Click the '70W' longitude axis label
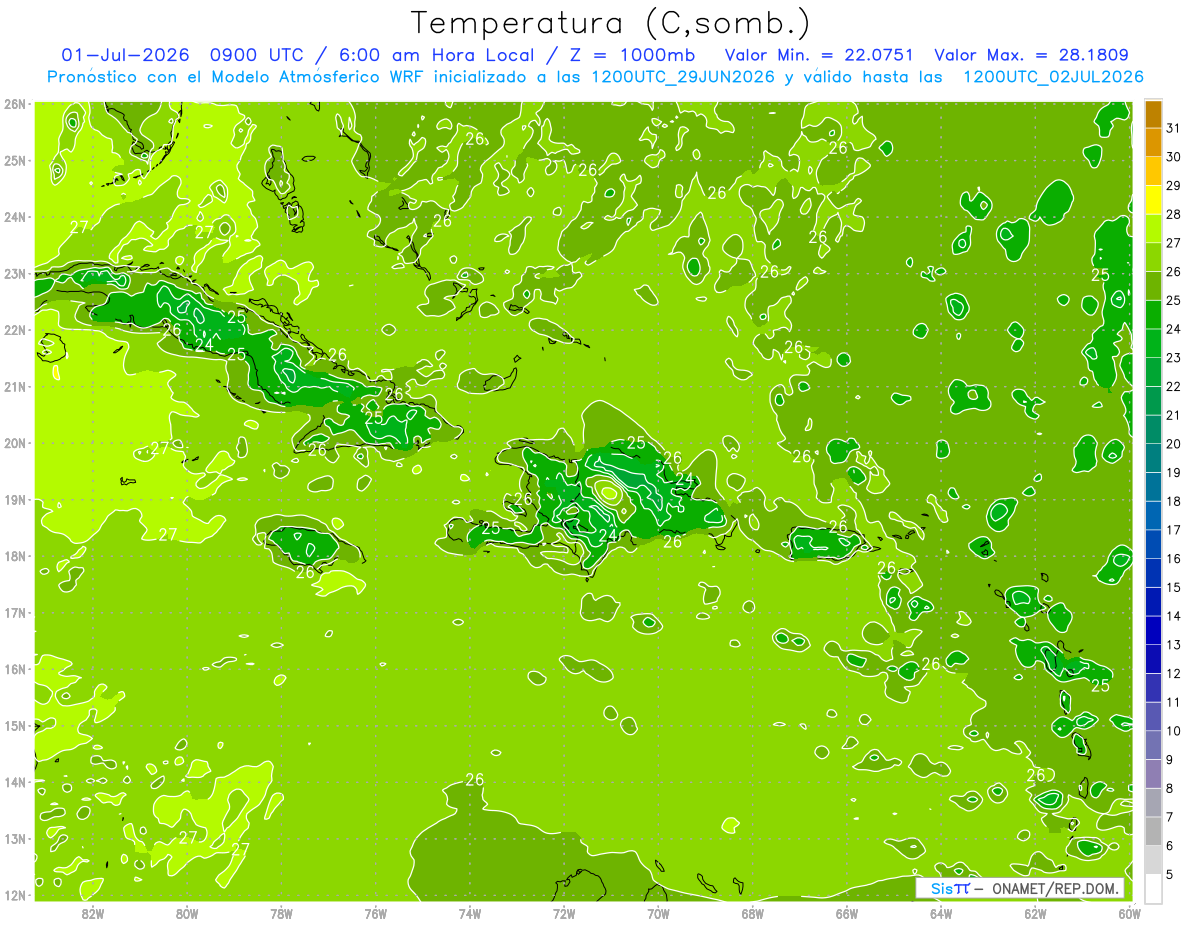This screenshot has width=1200, height=927. pyautogui.click(x=658, y=913)
